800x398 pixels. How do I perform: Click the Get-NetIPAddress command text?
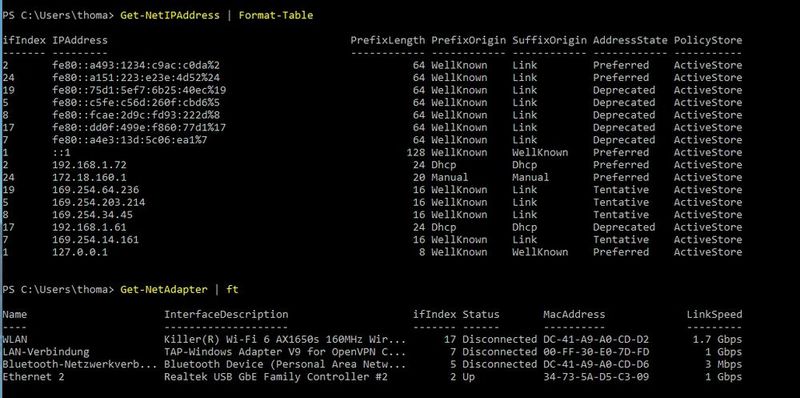click(170, 15)
